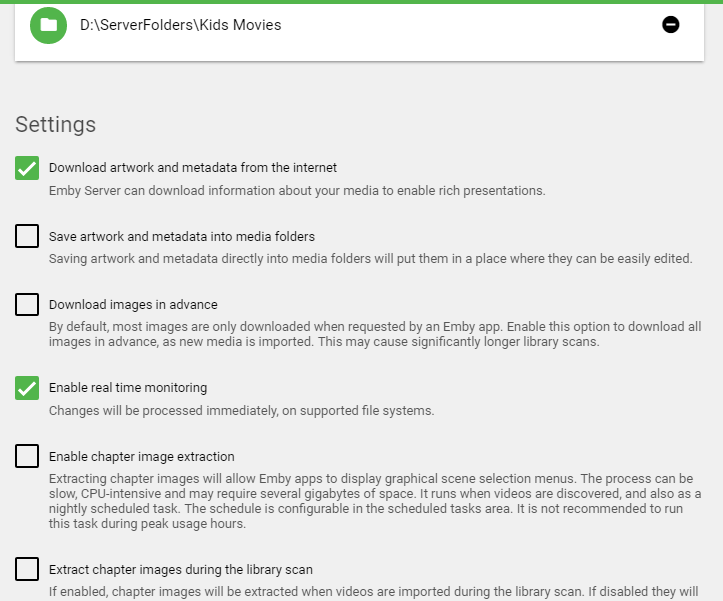The image size is (723, 601).
Task: Click the 'Changes will be processed immediately' description
Action: coord(241,410)
